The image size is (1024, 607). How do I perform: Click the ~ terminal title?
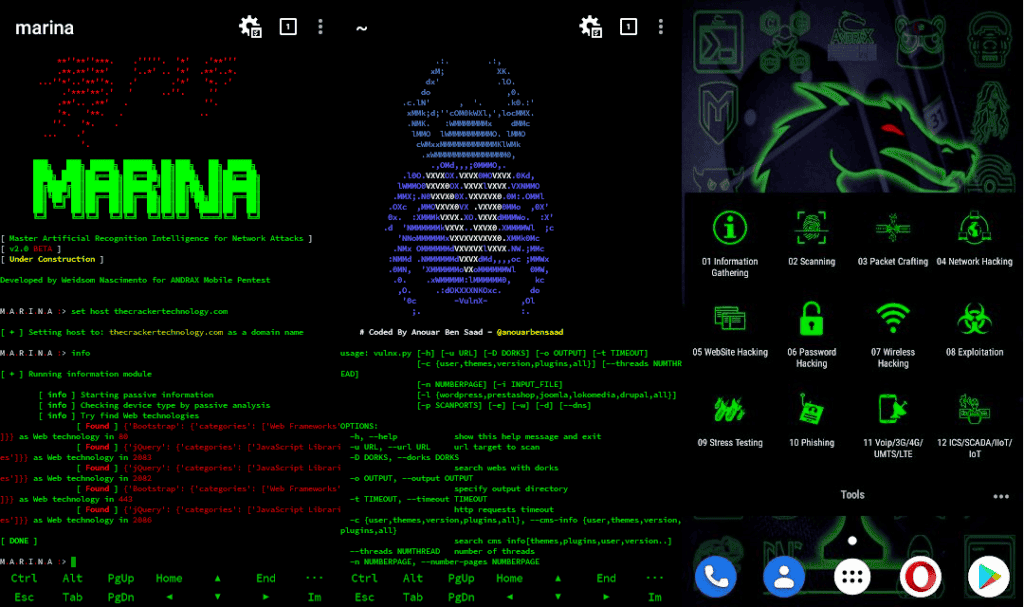point(361,27)
